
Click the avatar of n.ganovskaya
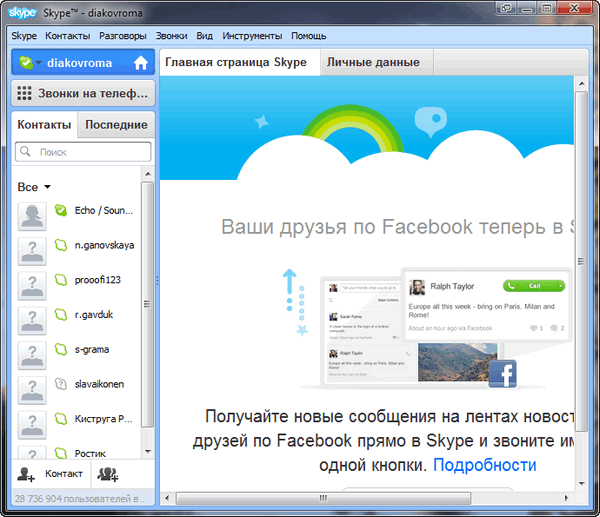[32, 251]
